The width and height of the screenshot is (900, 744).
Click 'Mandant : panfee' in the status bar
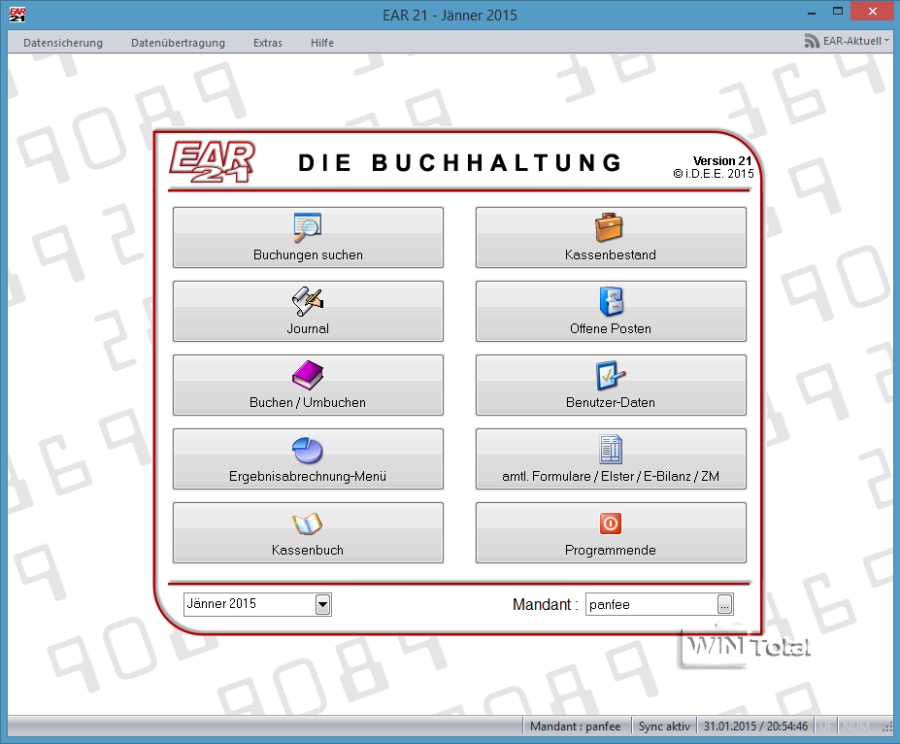click(x=576, y=726)
